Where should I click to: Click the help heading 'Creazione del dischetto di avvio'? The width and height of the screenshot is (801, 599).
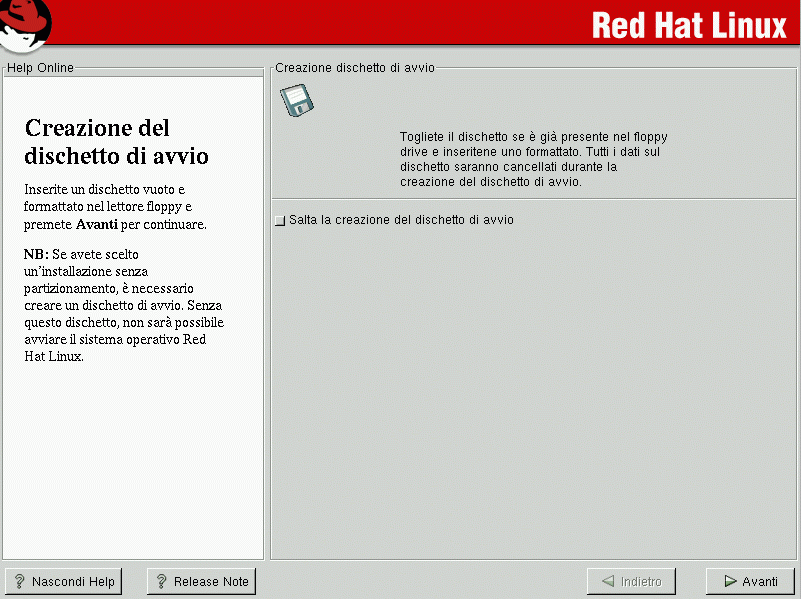click(116, 142)
